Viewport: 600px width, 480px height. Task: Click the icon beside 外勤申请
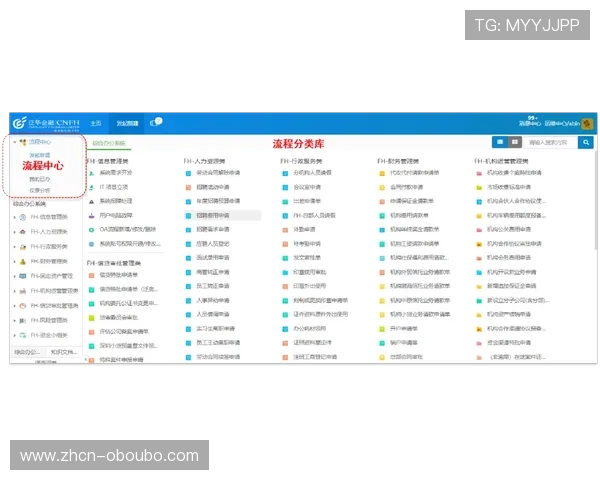(285, 230)
